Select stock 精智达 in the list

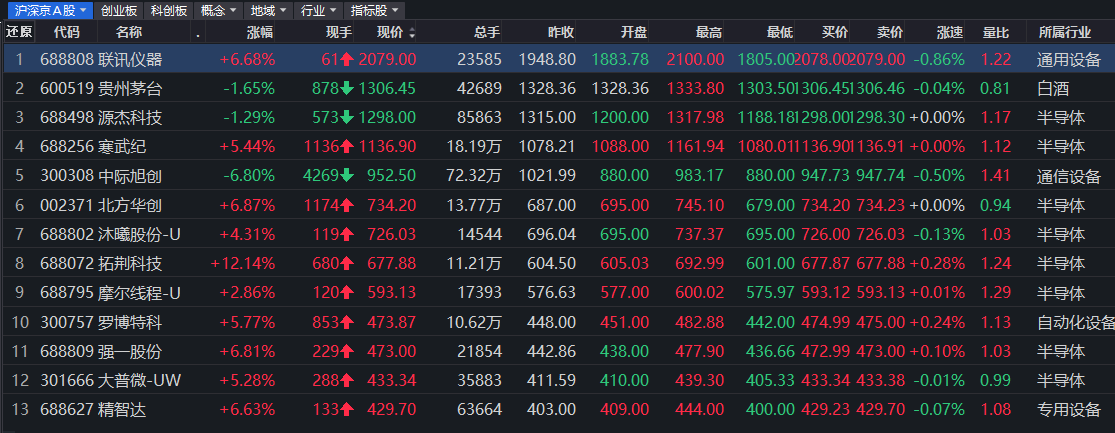pos(122,410)
